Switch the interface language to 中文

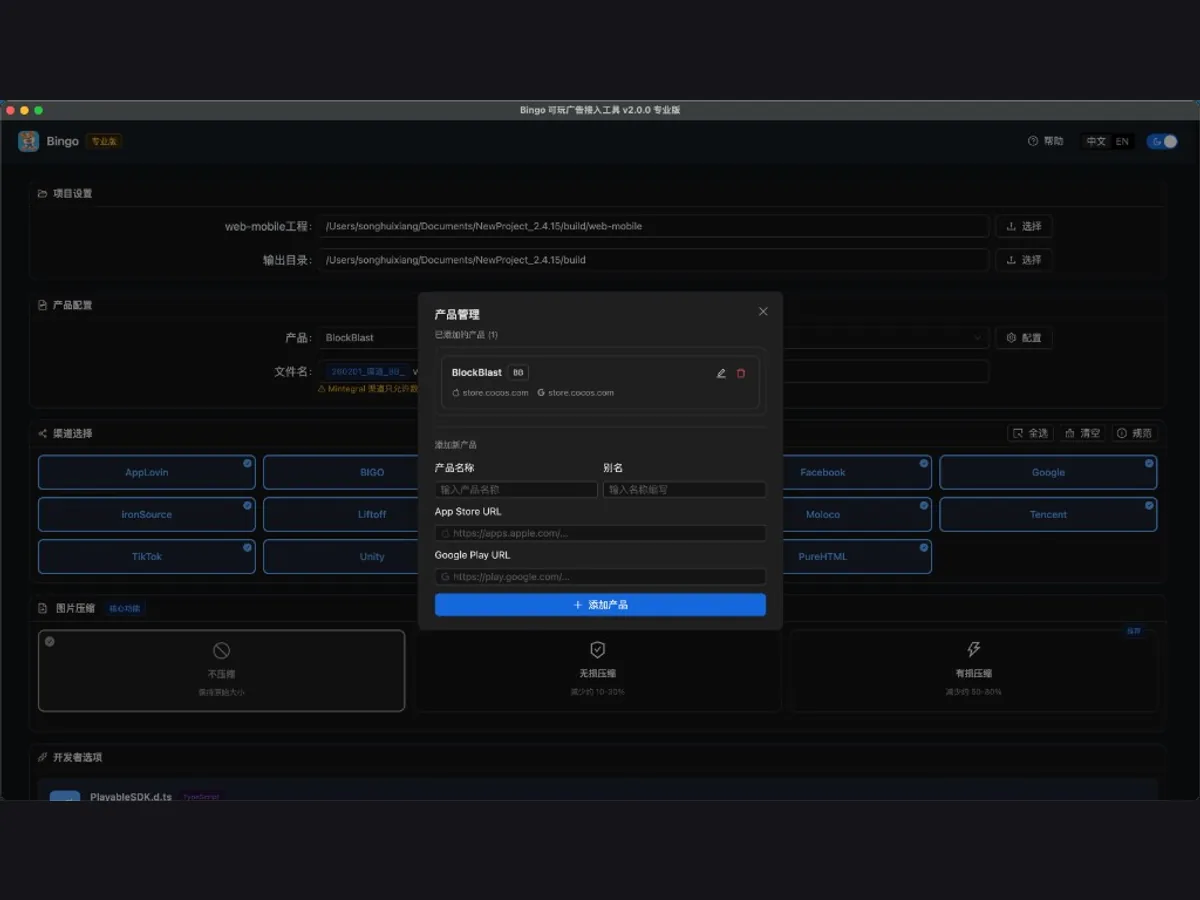[x=1096, y=141]
